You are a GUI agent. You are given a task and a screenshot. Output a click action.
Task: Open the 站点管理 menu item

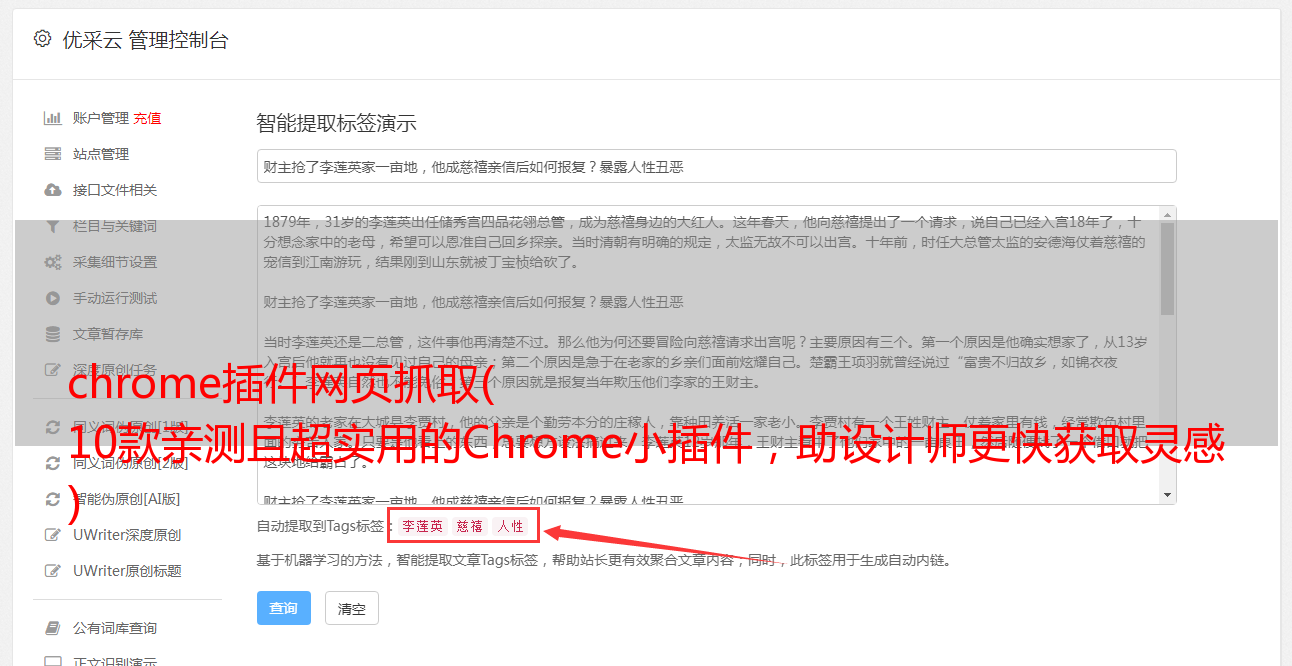(101, 154)
